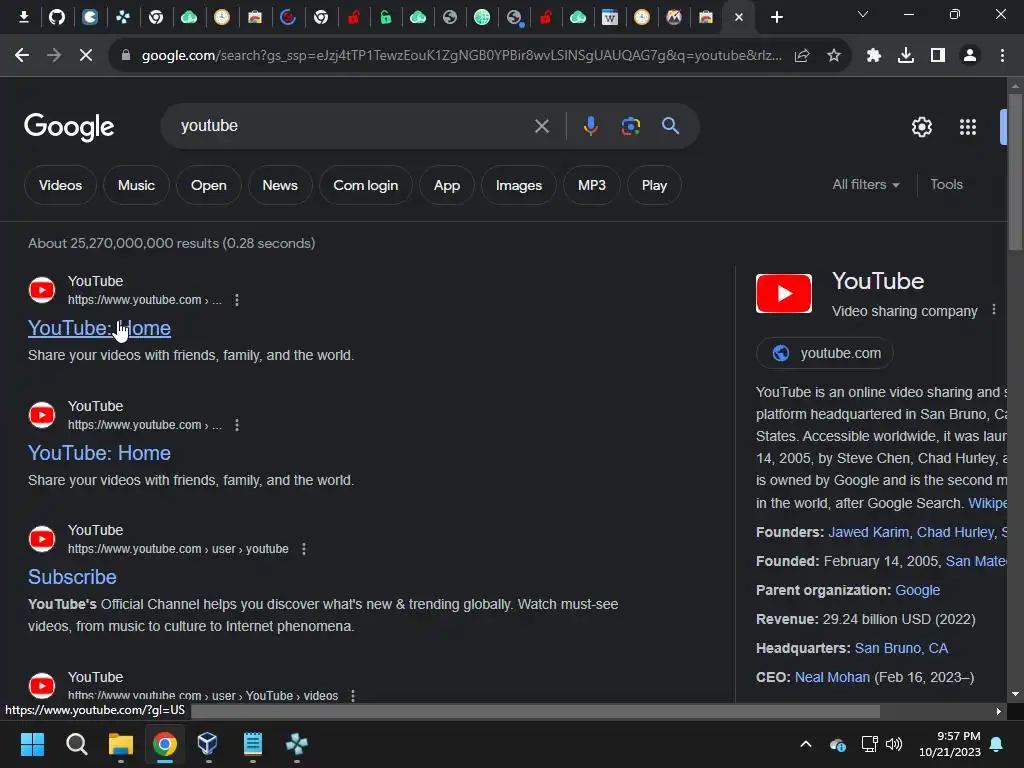Image resolution: width=1024 pixels, height=768 pixels.
Task: Switch to the Word document tab
Action: coord(609,17)
